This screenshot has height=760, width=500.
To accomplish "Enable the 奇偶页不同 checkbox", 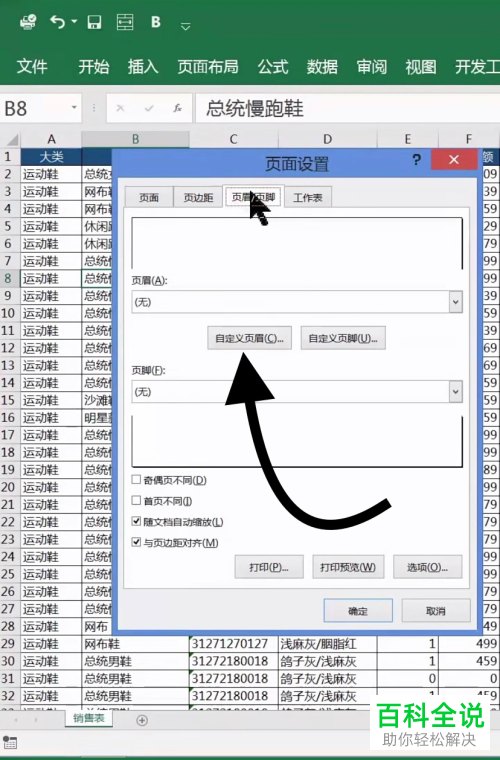I will [137, 480].
